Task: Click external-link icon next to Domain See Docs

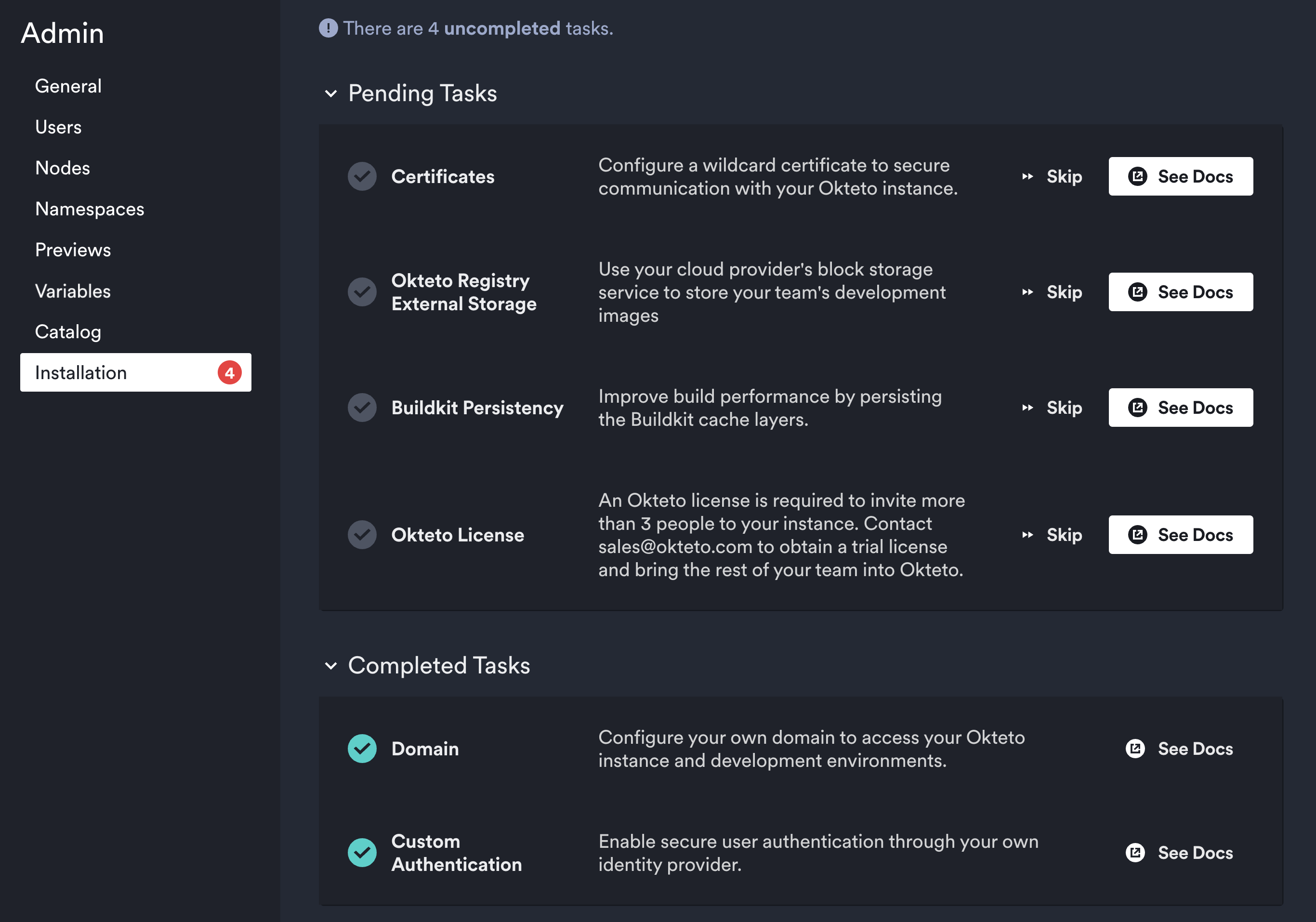Action: pos(1135,749)
